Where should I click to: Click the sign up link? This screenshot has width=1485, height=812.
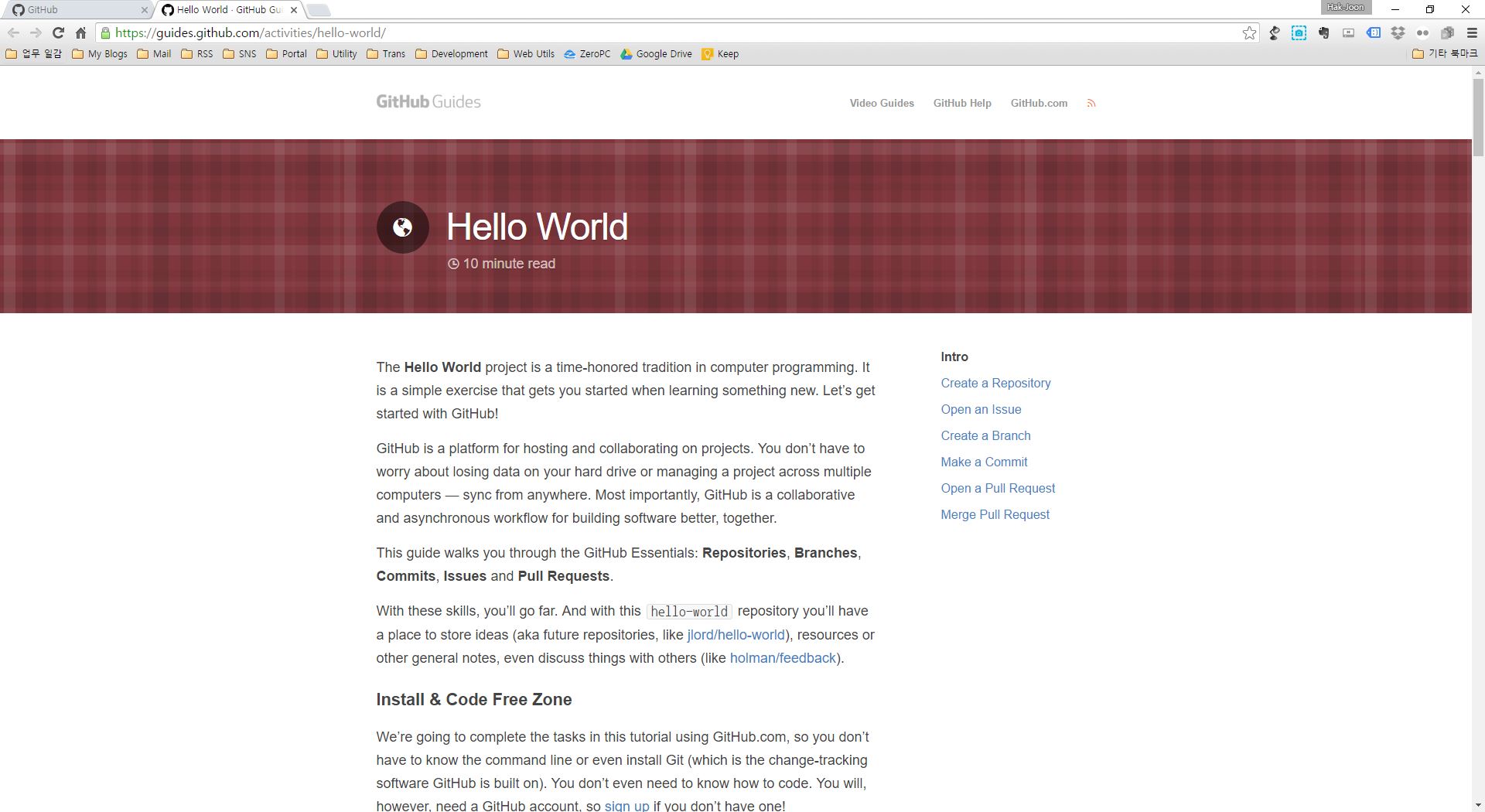pos(626,805)
